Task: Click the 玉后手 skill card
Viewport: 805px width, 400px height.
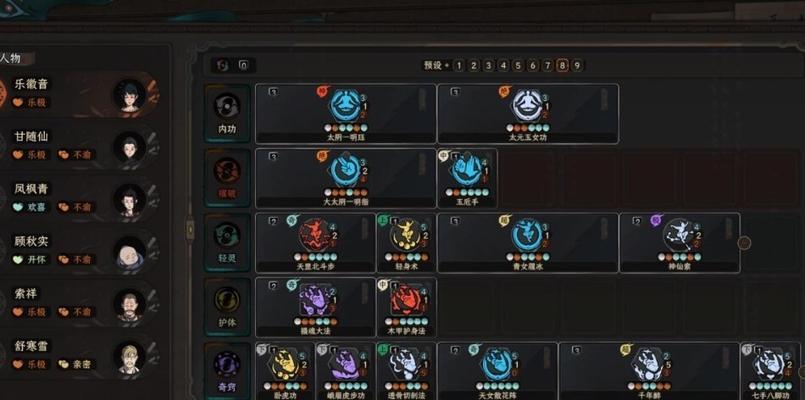Action: [x=467, y=178]
